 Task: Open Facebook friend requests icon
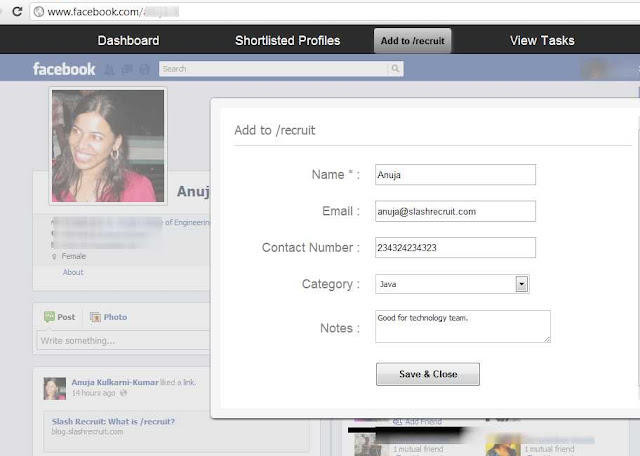(109, 69)
